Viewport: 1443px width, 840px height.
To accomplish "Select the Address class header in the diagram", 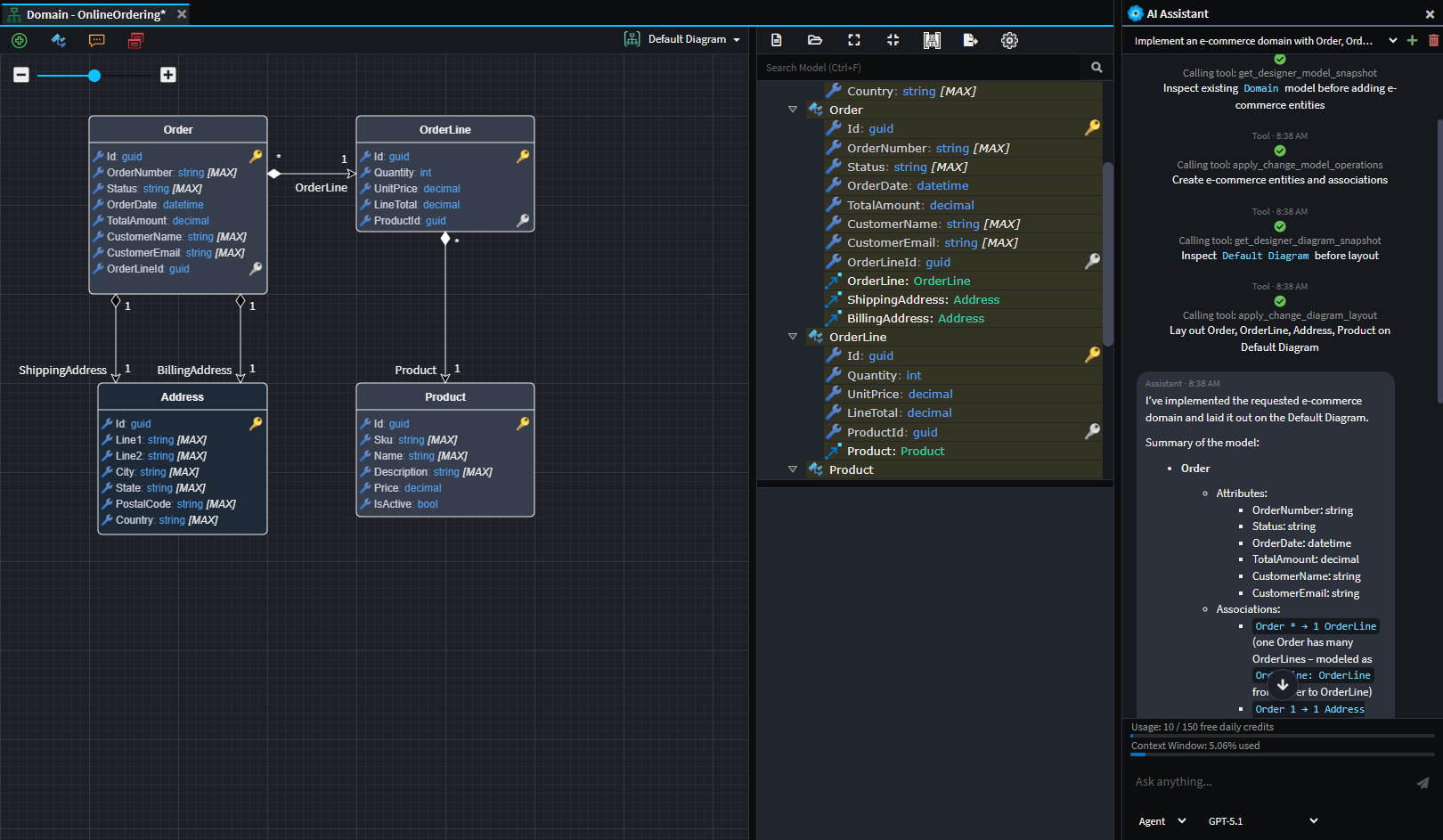I will (x=183, y=397).
